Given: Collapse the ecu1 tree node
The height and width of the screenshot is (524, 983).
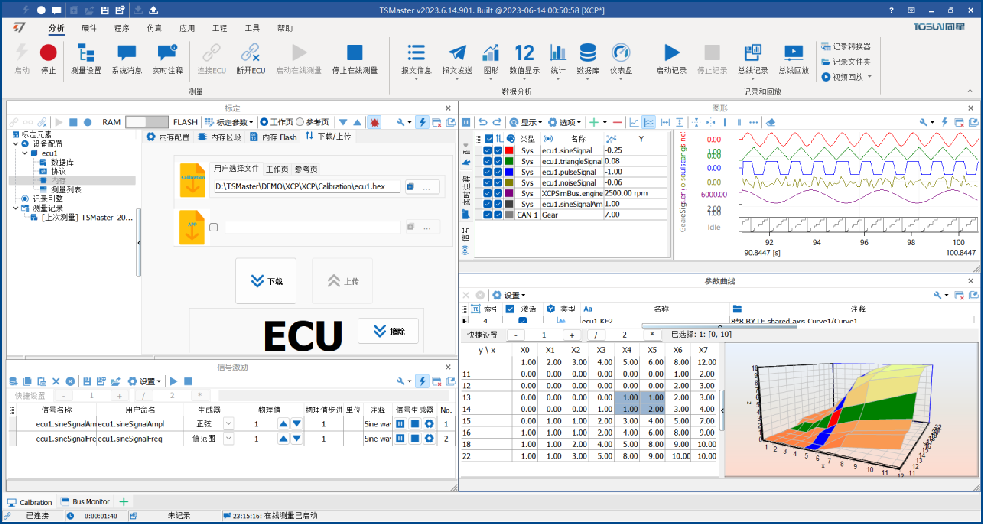Looking at the screenshot, I should [x=24, y=153].
